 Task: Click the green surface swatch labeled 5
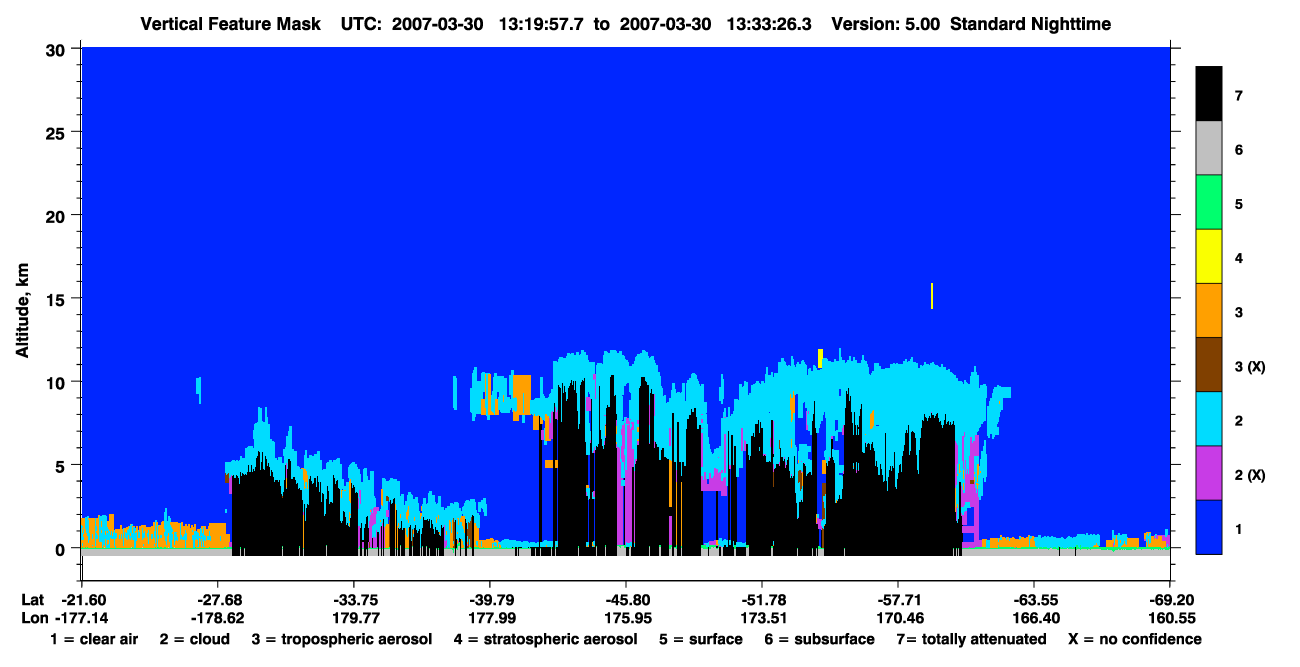point(1209,203)
